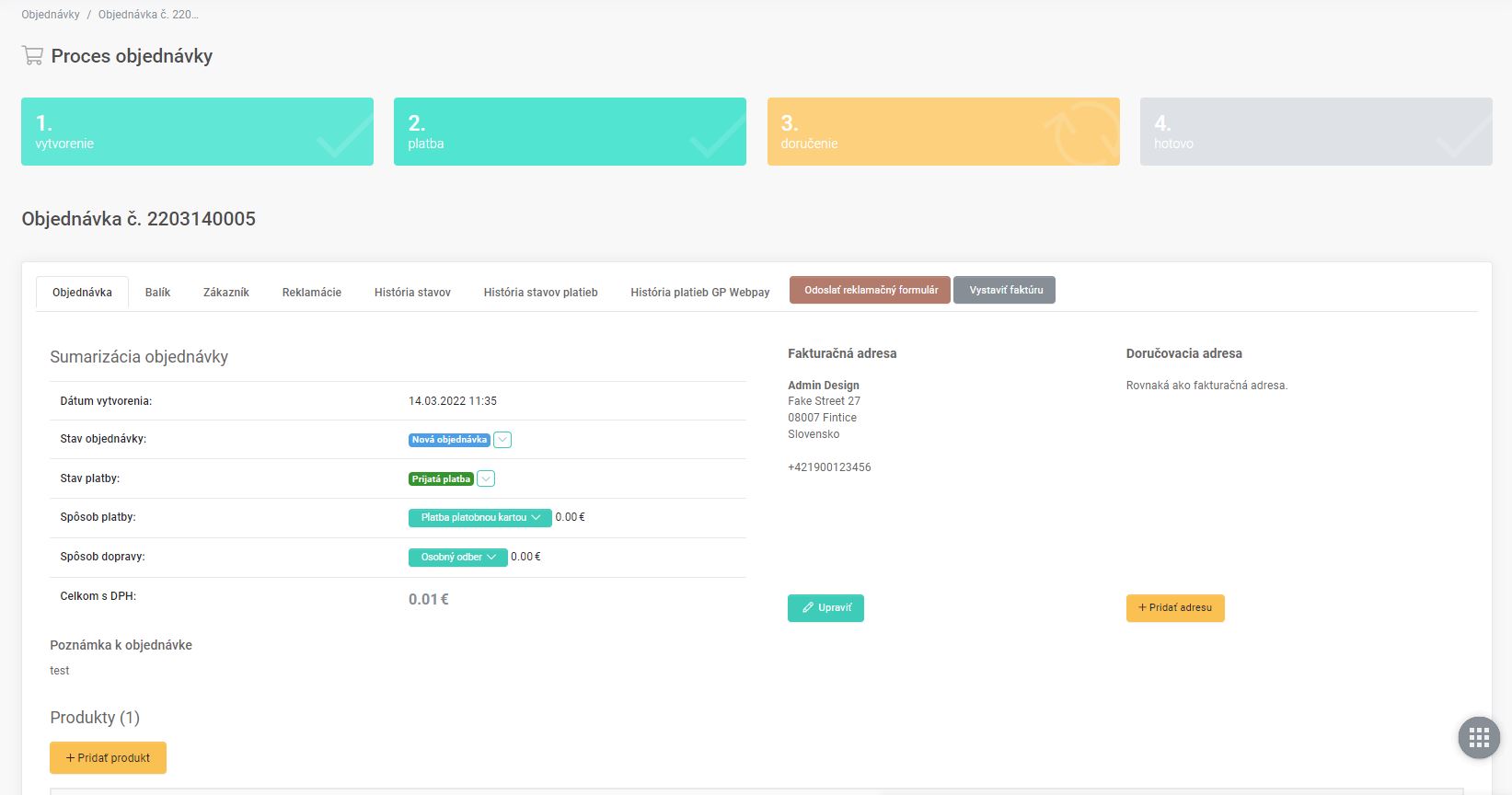1512x795 pixels.
Task: Open the Zákazník tab
Action: point(226,293)
